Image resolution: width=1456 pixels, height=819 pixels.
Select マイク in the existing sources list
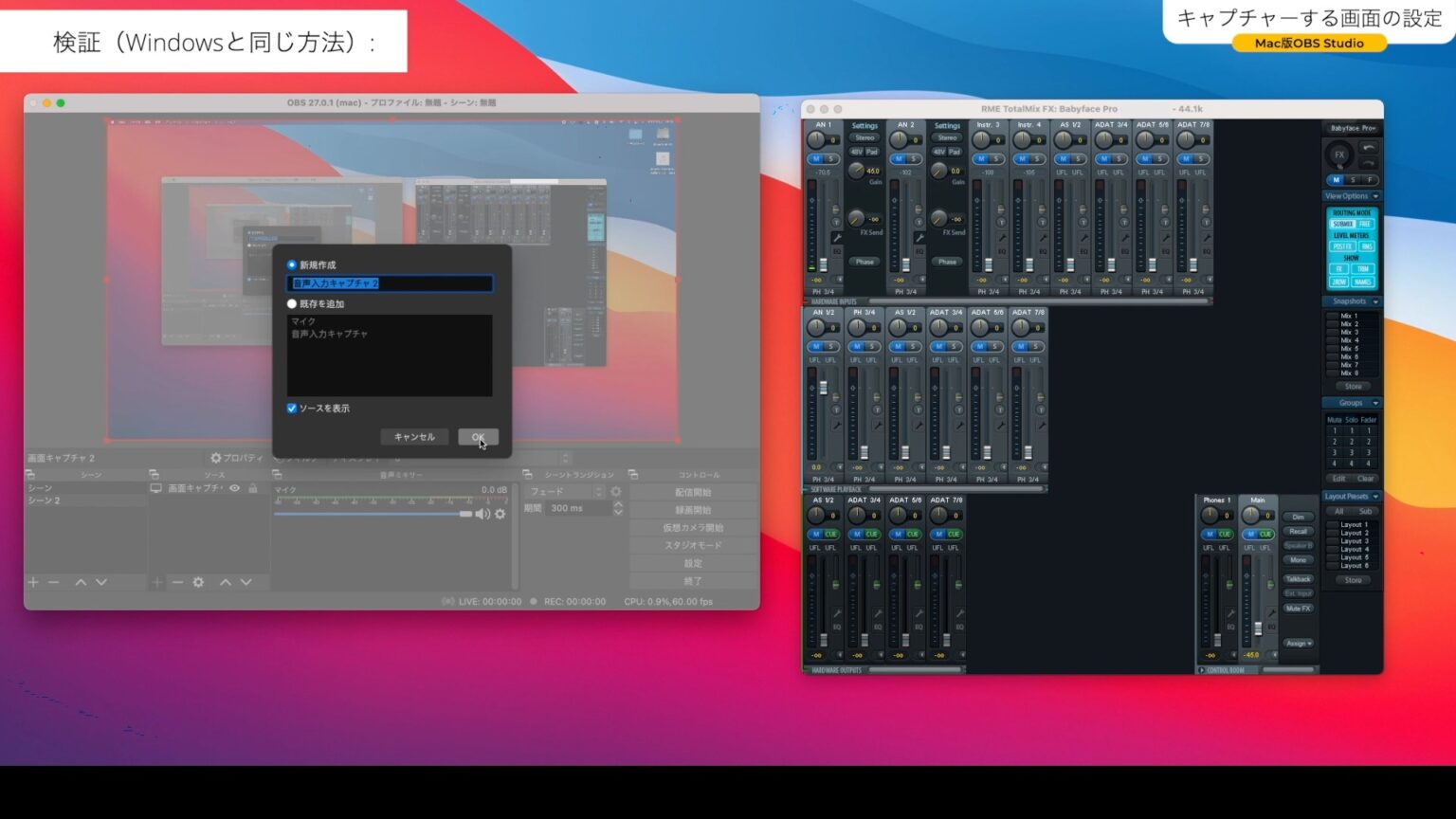390,321
